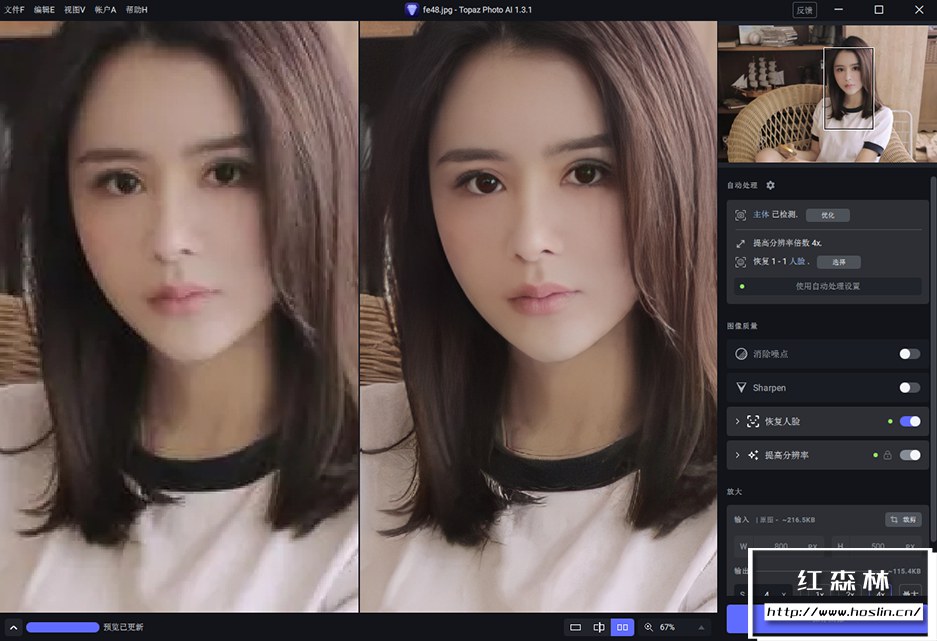937x641 pixels.
Task: Click the 提高分辨率 sparkle icon
Action: (753, 455)
